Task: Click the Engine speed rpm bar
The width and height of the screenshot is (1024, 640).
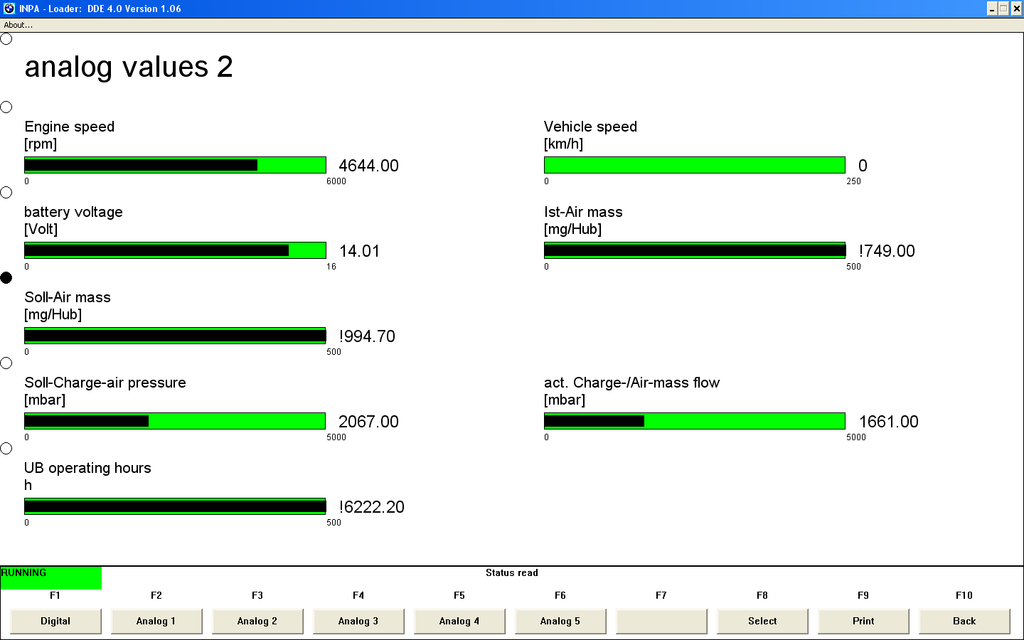Action: pyautogui.click(x=175, y=165)
